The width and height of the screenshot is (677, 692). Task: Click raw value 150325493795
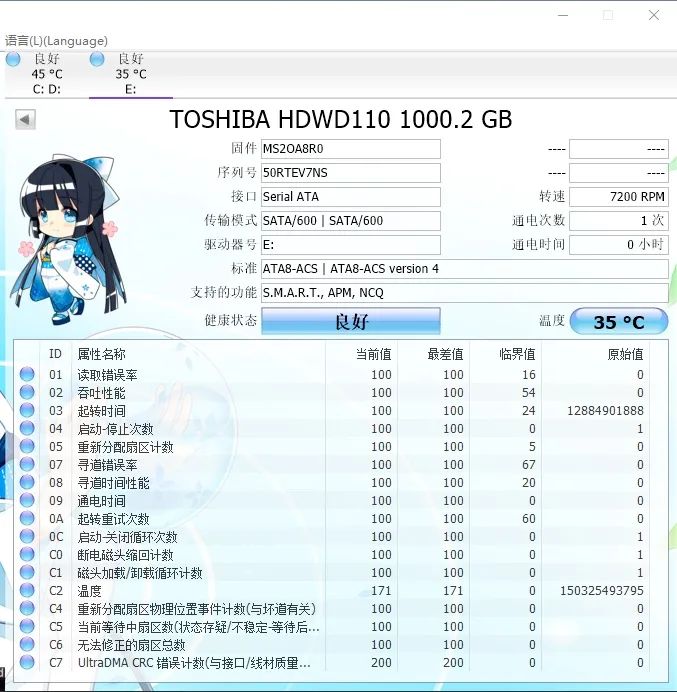602,590
